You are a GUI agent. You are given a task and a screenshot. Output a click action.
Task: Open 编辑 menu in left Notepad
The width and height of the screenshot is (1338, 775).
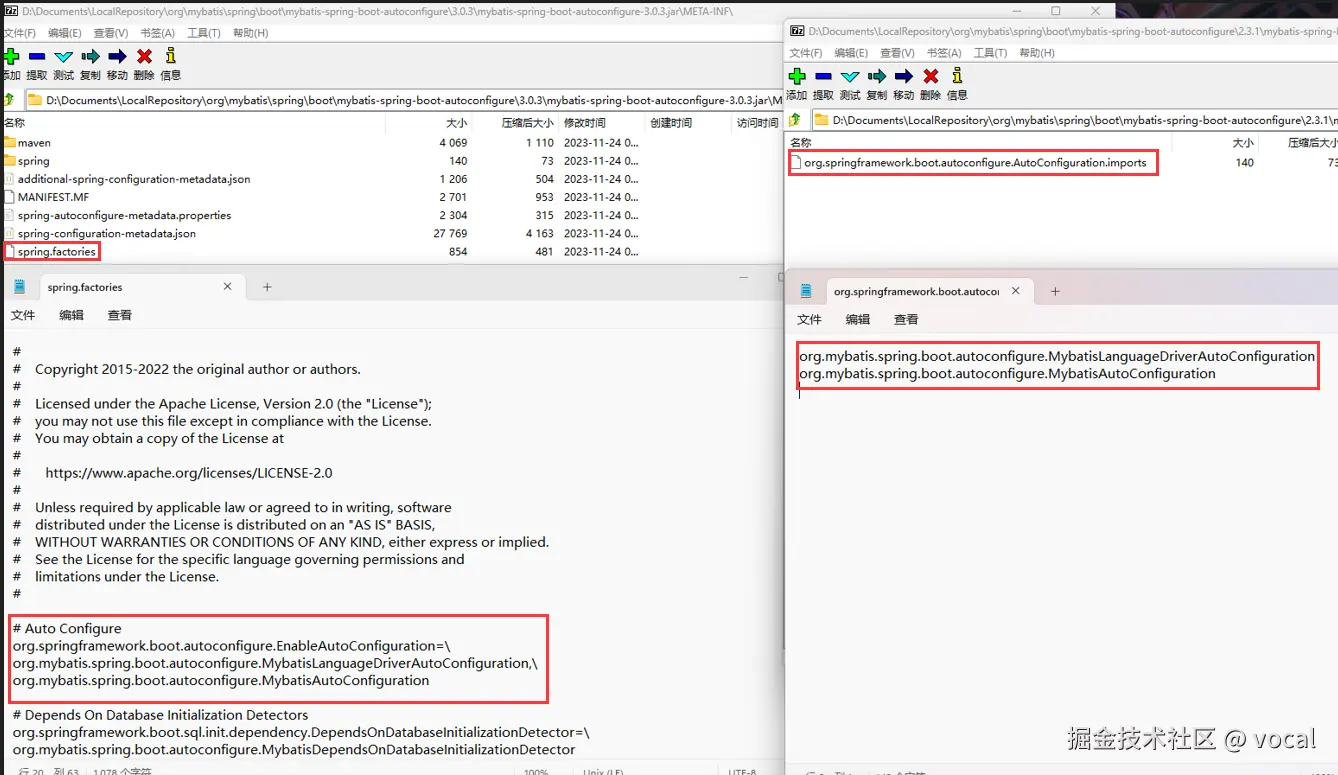click(x=71, y=315)
